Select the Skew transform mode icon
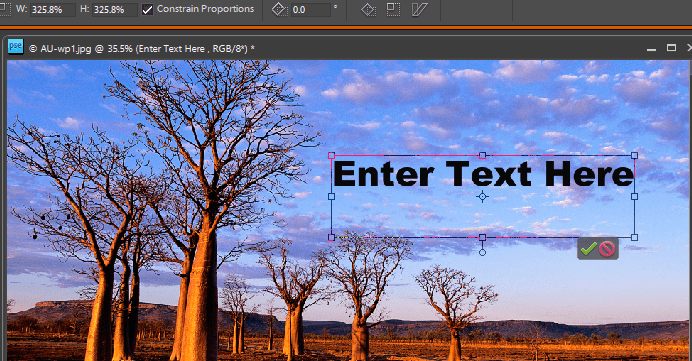 (x=419, y=9)
